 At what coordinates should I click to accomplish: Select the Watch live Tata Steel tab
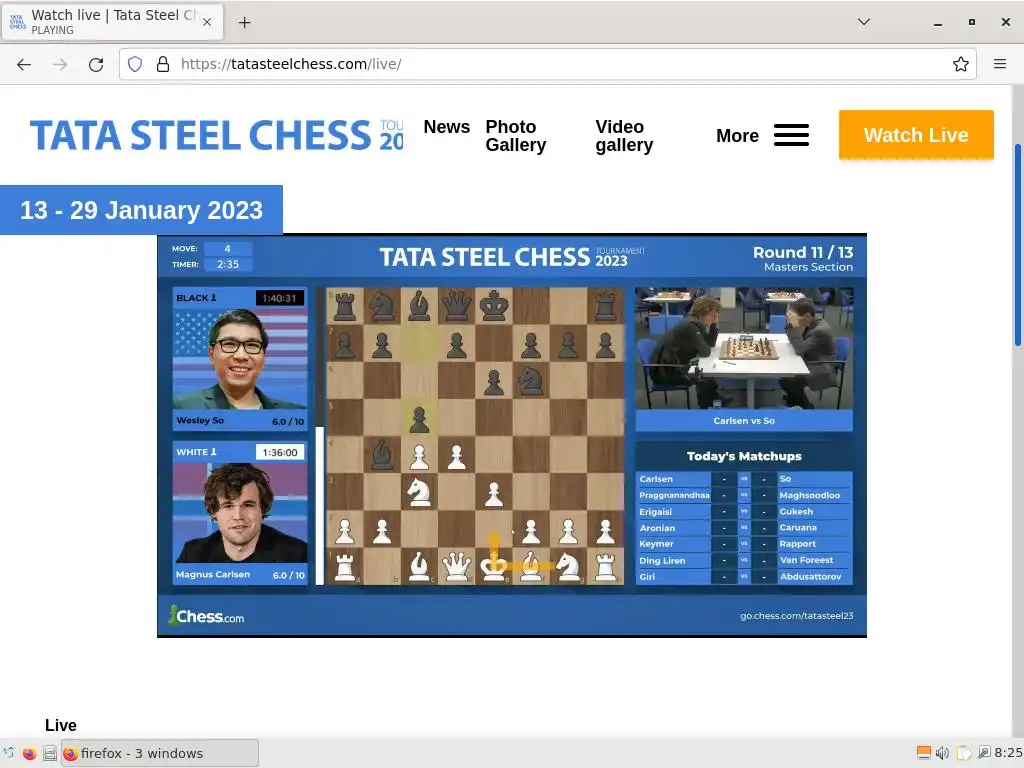click(x=112, y=22)
